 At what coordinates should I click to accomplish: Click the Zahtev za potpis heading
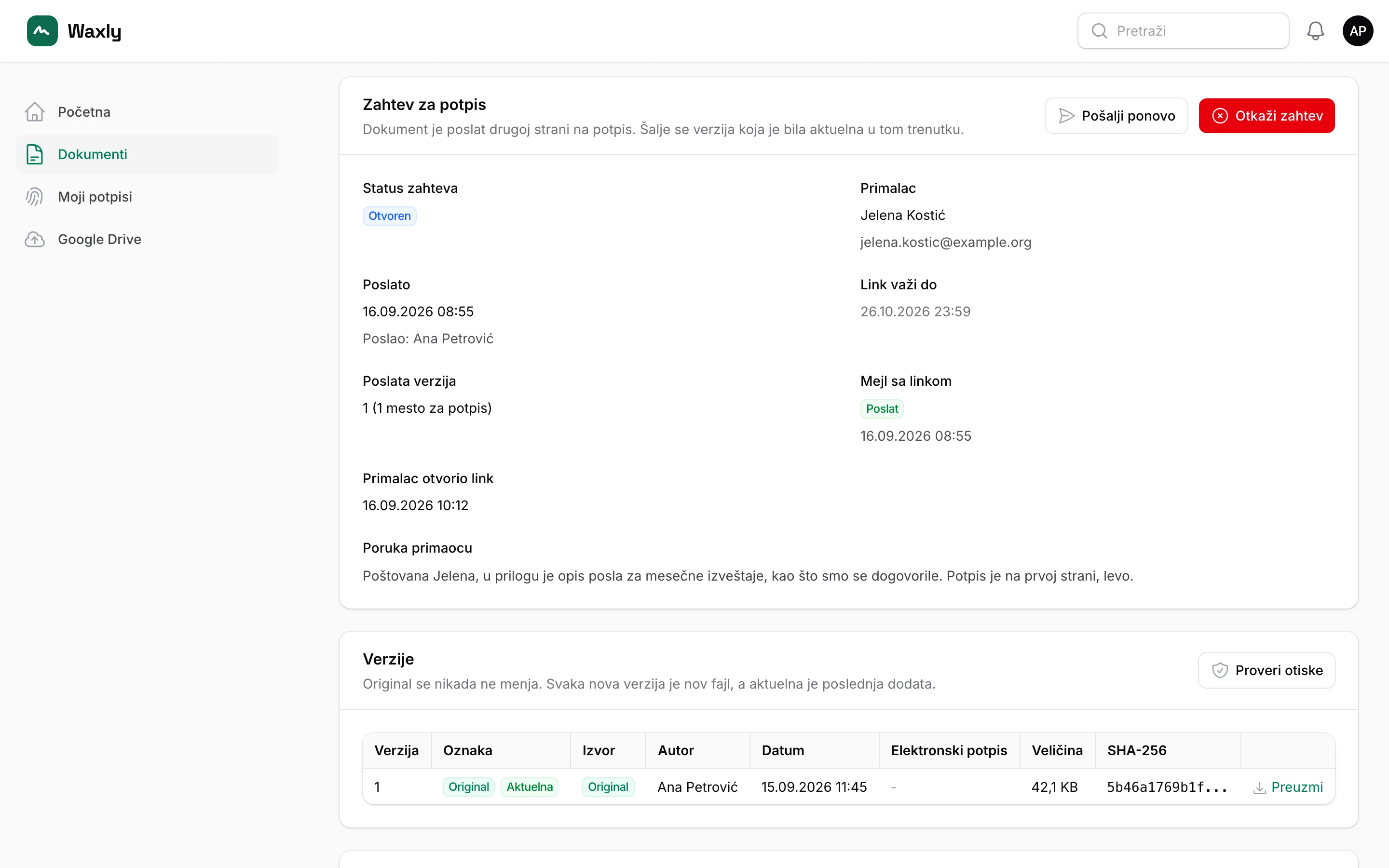tap(424, 105)
